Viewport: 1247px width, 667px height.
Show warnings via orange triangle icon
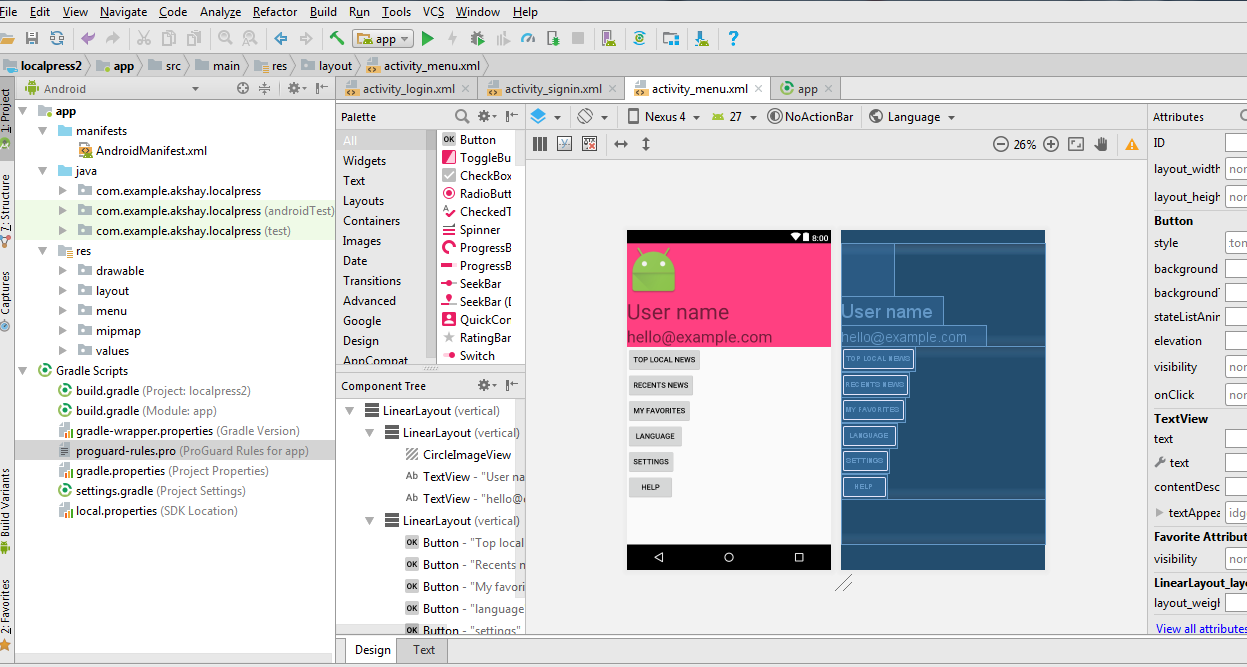click(1132, 144)
